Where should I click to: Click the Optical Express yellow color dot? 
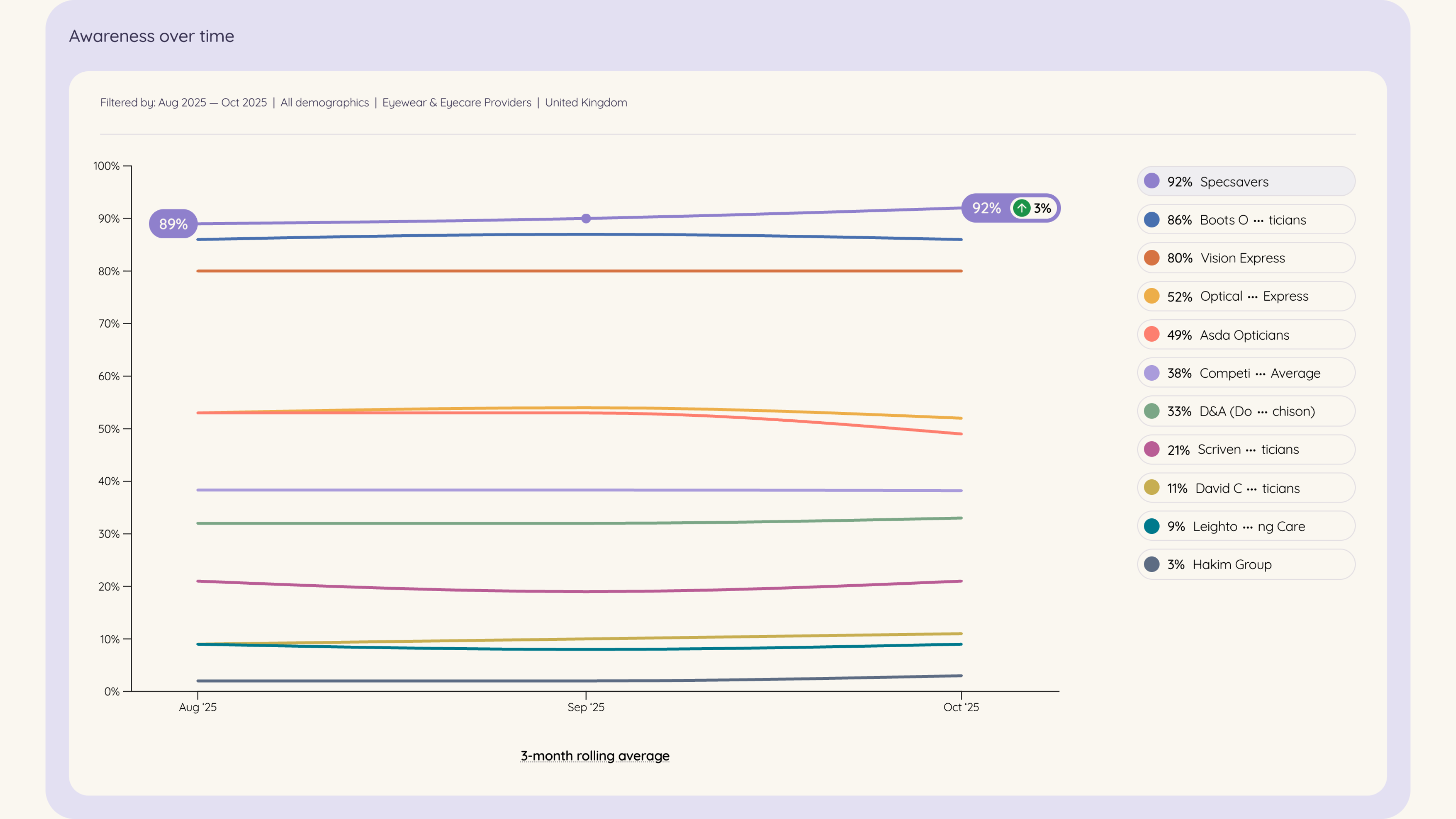coord(1152,296)
